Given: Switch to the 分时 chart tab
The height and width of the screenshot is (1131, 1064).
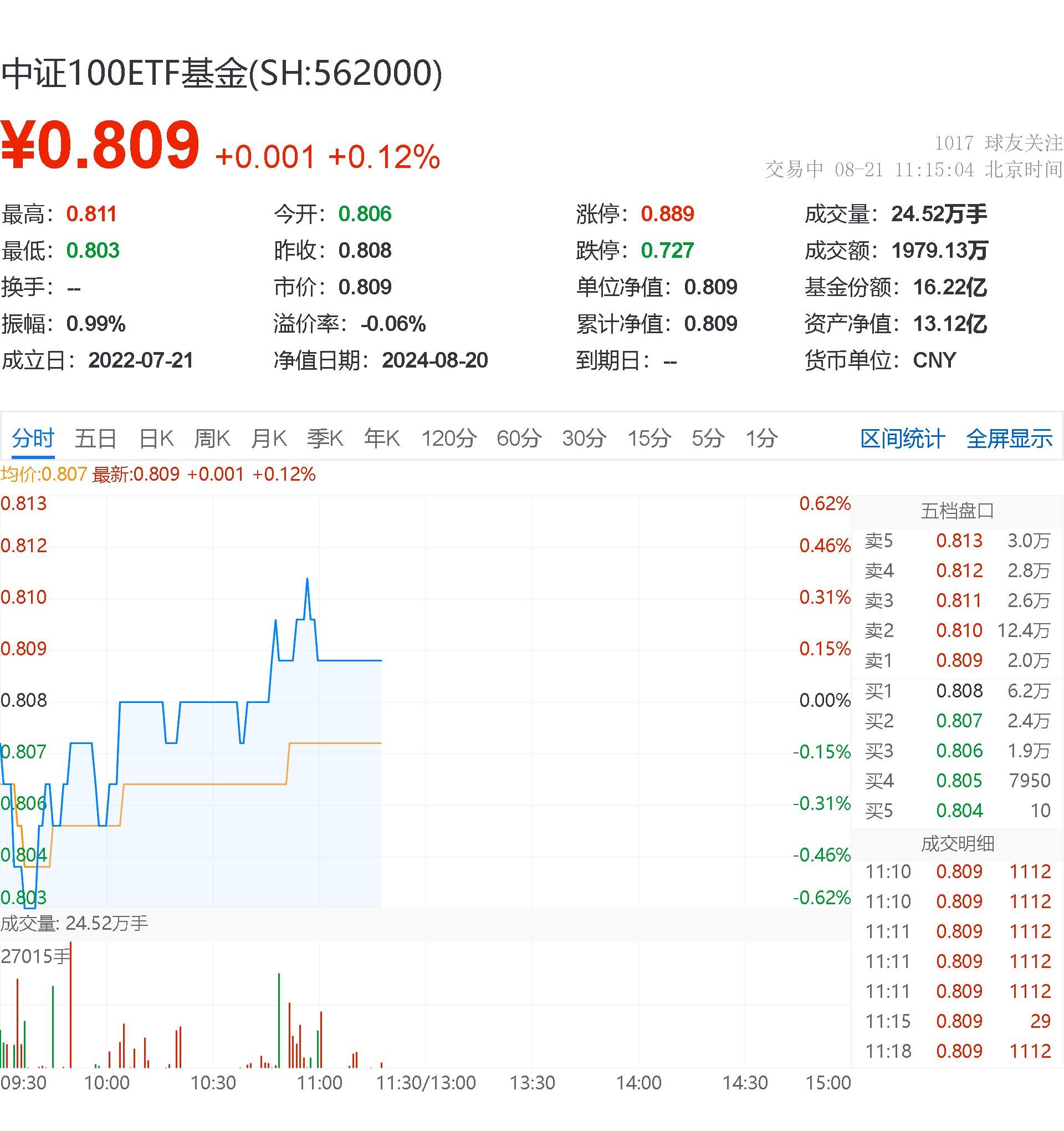Looking at the screenshot, I should [x=32, y=439].
